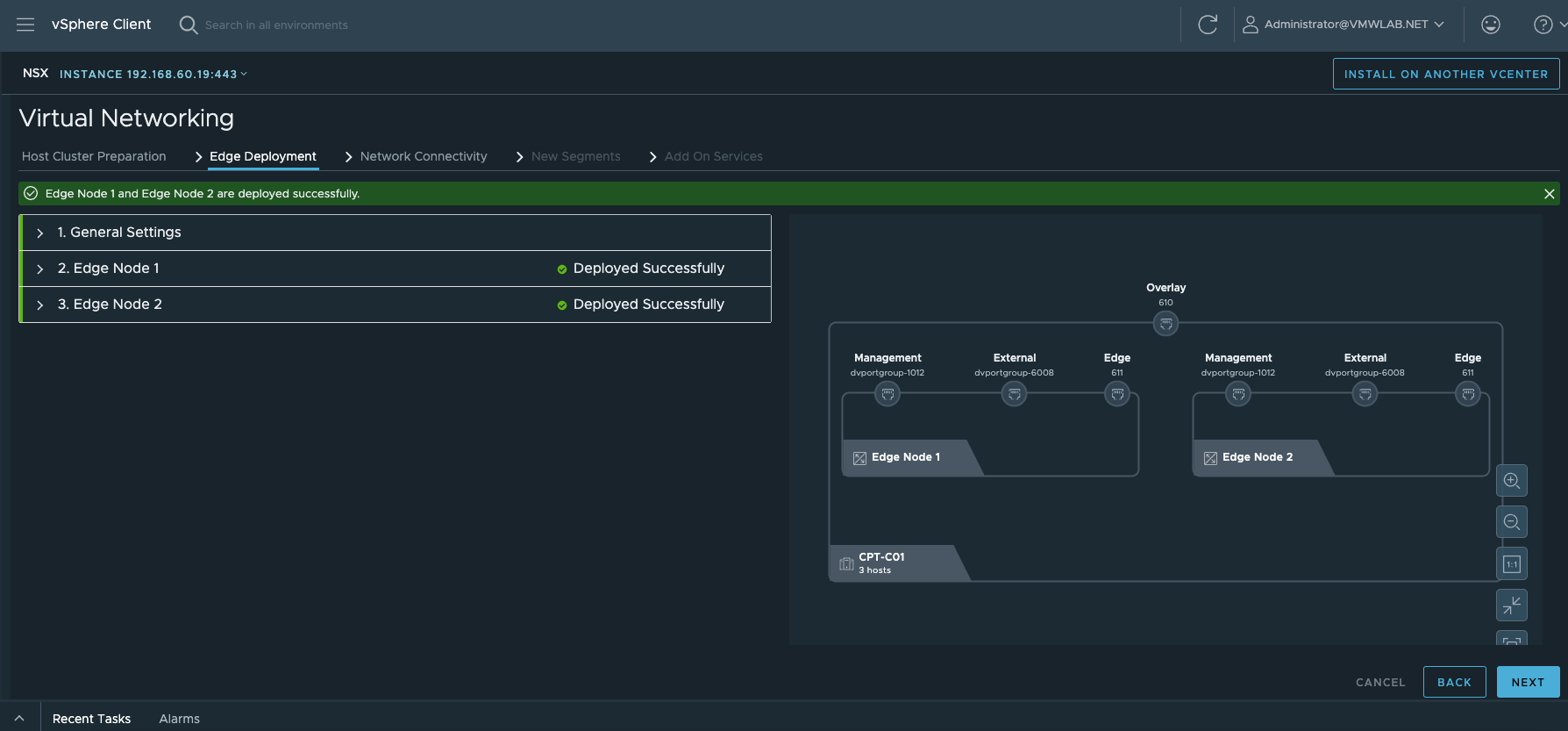
Task: Open the Add On Services step
Action: tap(714, 156)
